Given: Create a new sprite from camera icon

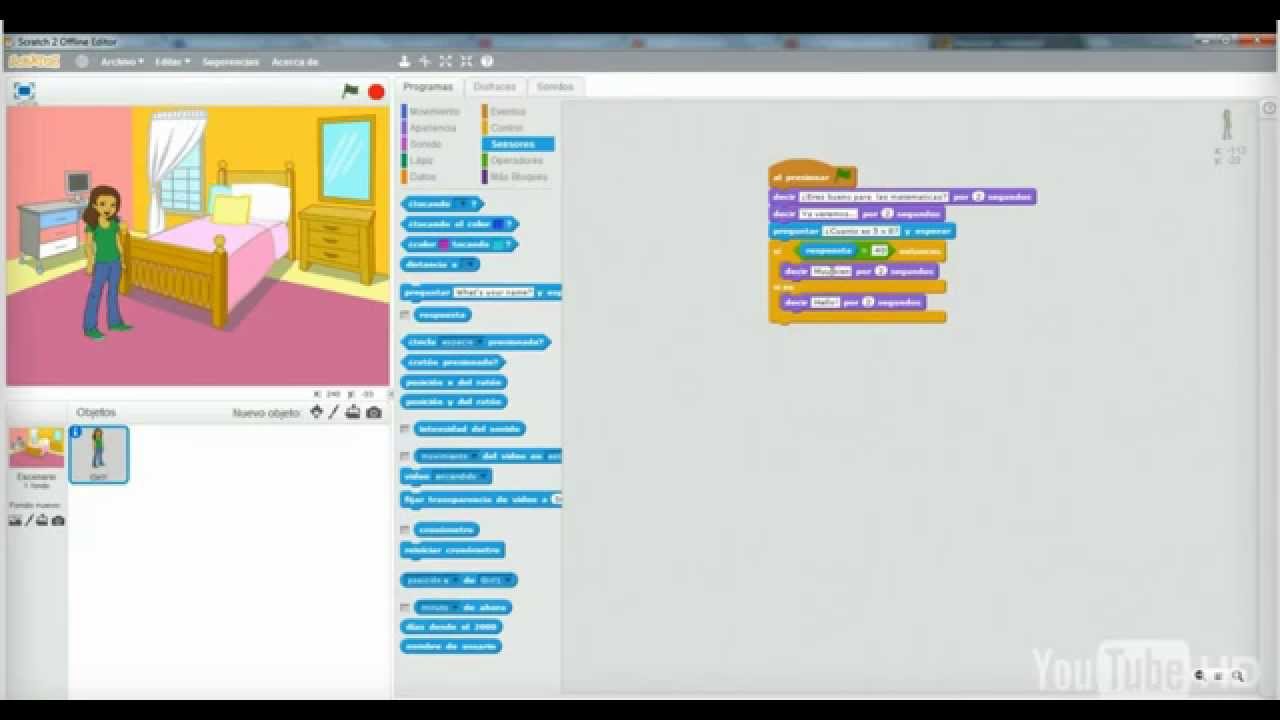Looking at the screenshot, I should [x=373, y=412].
